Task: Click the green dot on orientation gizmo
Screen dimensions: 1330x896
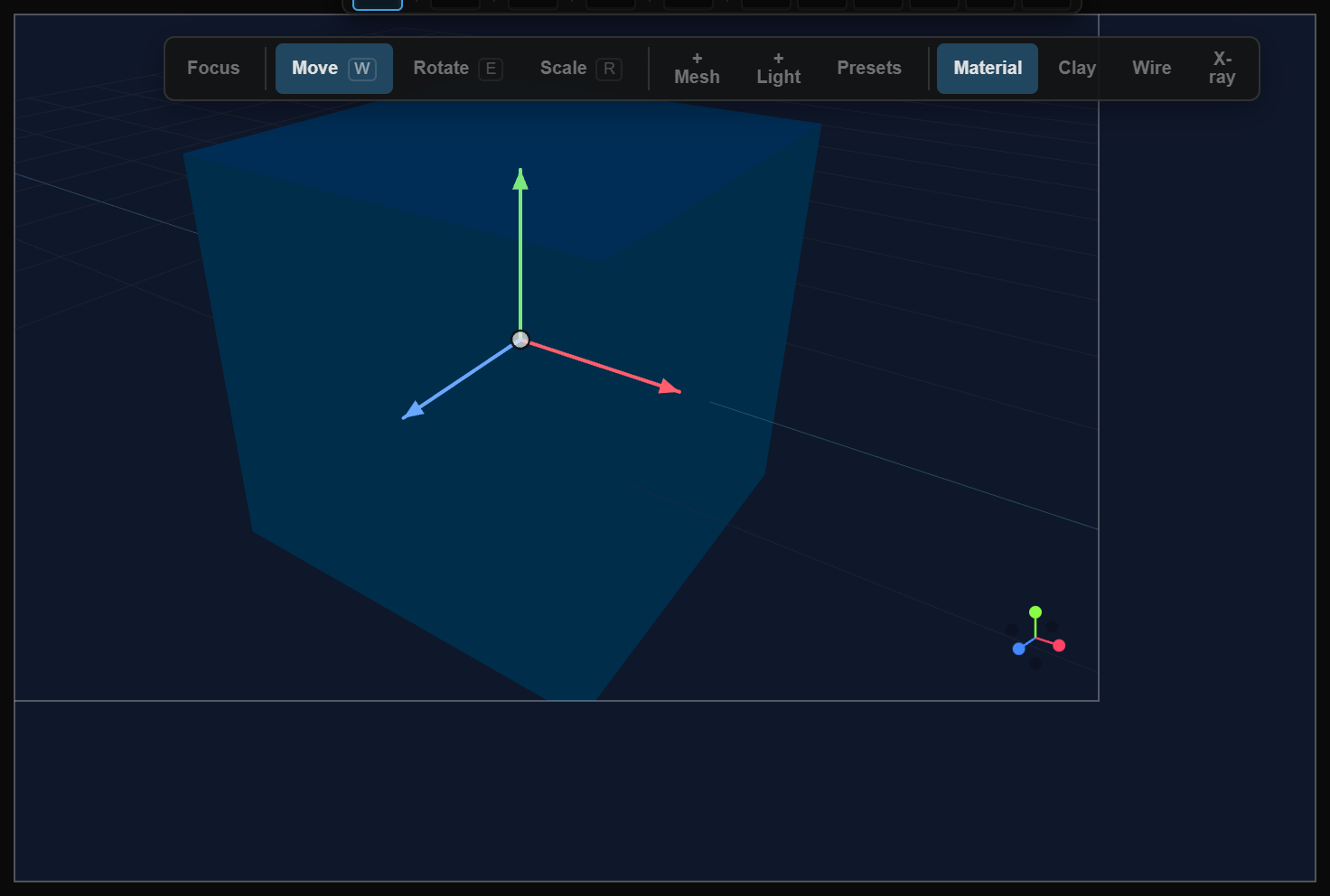Action: click(x=1035, y=612)
